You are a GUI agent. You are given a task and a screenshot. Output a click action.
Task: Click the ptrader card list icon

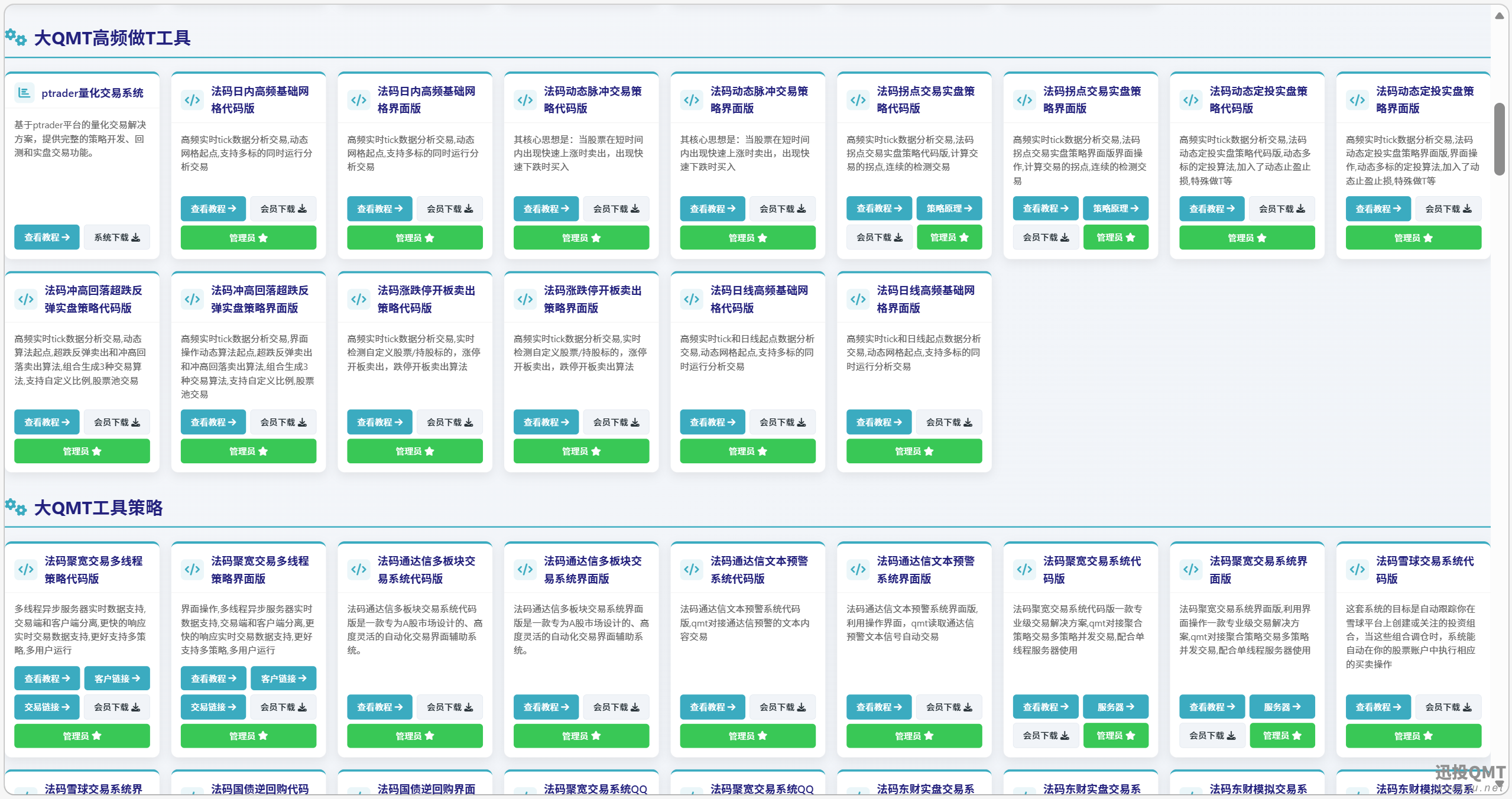point(24,93)
